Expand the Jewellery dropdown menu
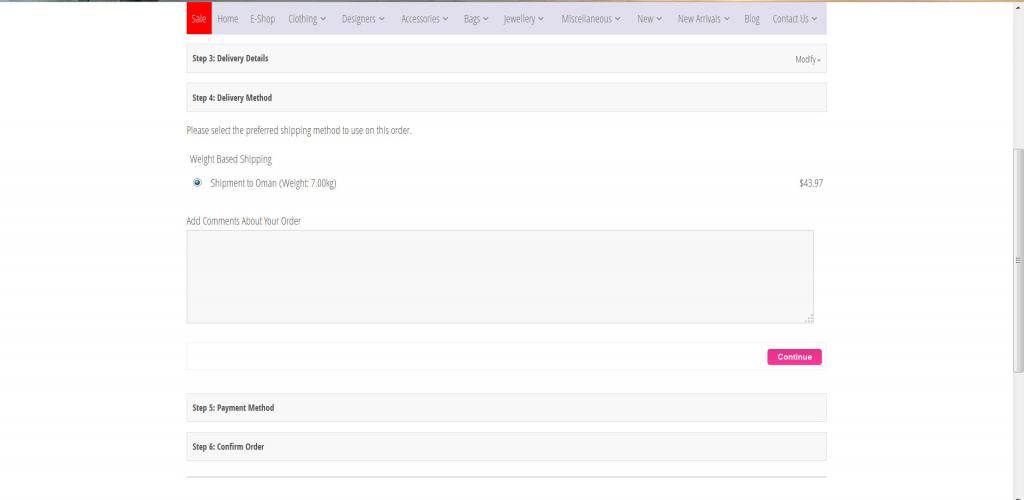The height and width of the screenshot is (500, 1024). click(x=524, y=19)
